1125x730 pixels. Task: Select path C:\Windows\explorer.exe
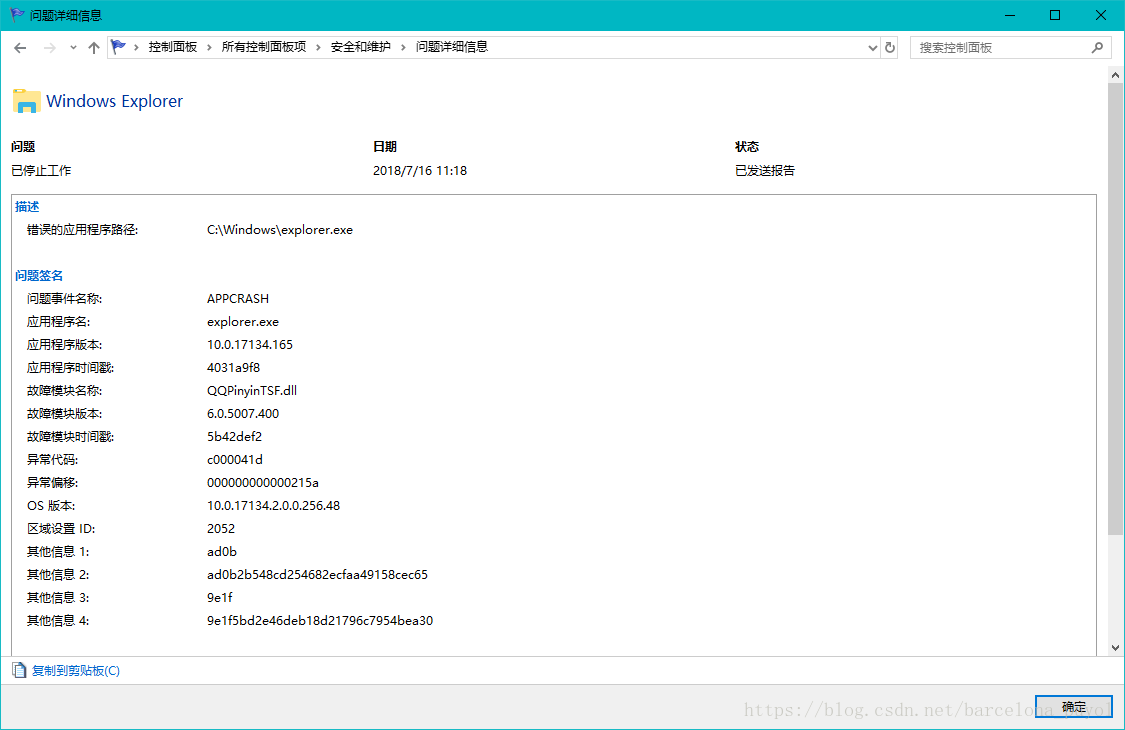pyautogui.click(x=280, y=230)
